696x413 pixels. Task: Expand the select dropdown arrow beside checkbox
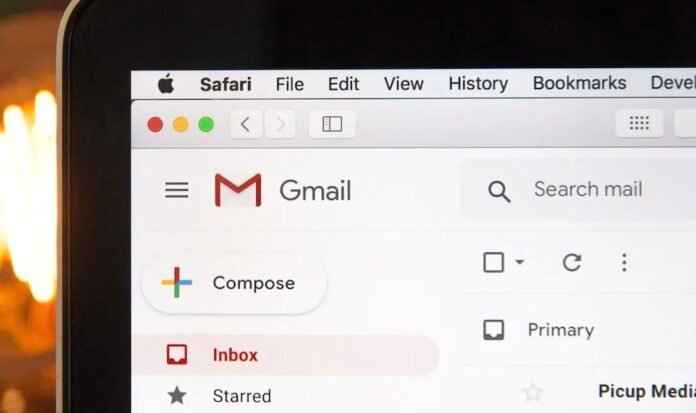pyautogui.click(x=519, y=262)
